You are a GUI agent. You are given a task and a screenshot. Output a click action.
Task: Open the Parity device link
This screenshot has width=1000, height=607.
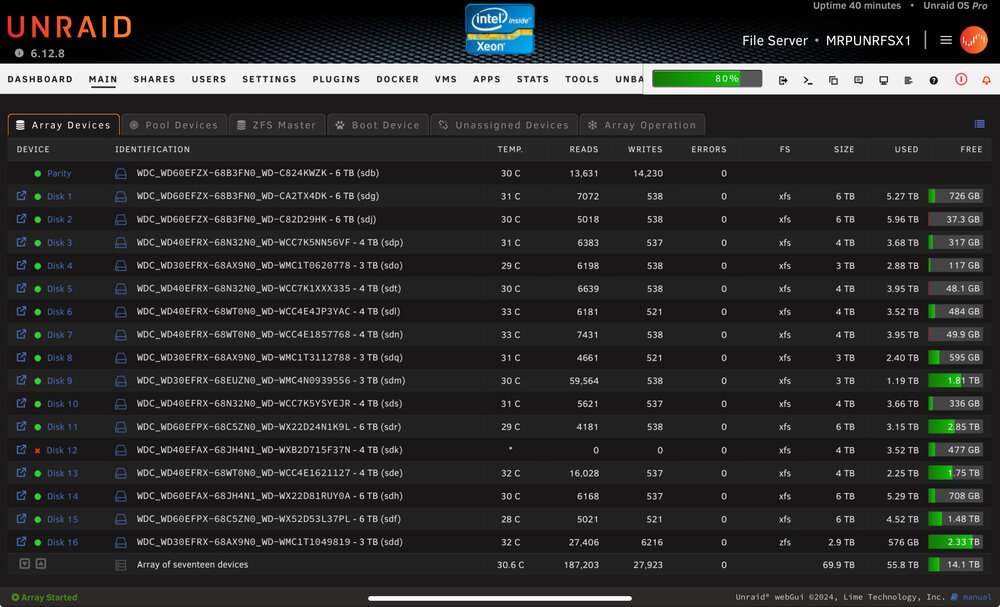point(59,173)
